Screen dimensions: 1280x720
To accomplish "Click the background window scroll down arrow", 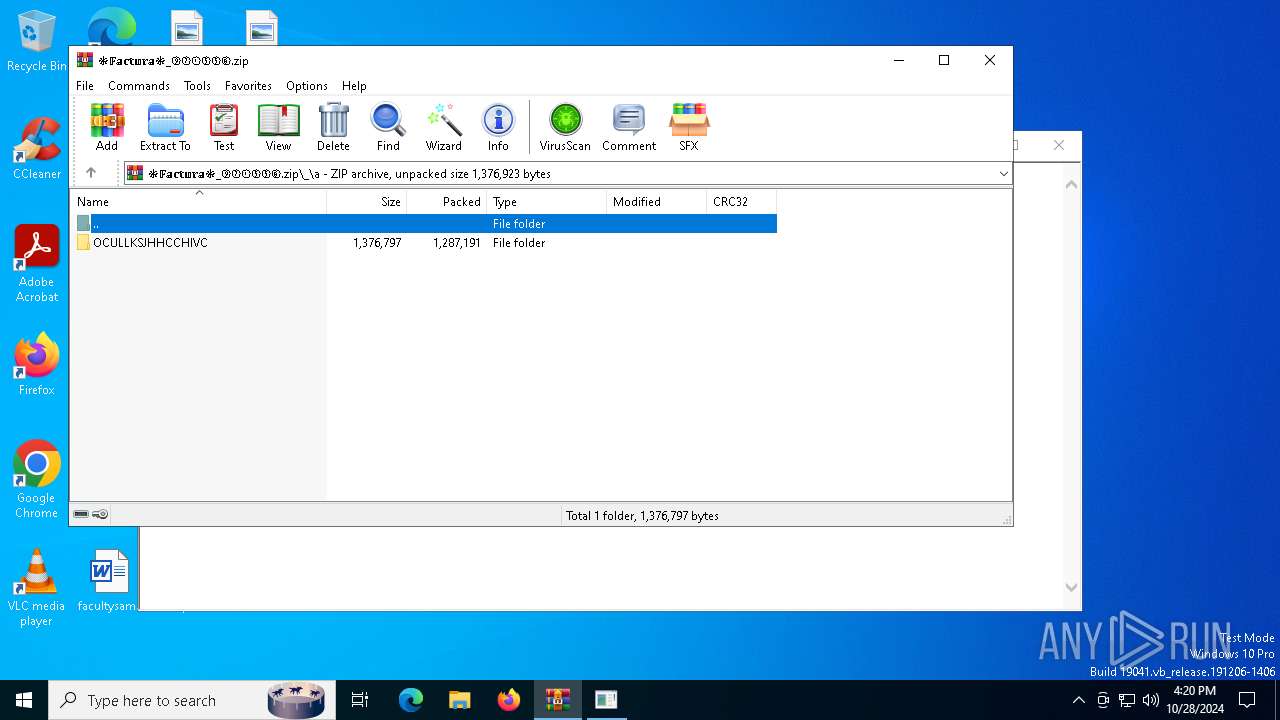I will coord(1071,588).
